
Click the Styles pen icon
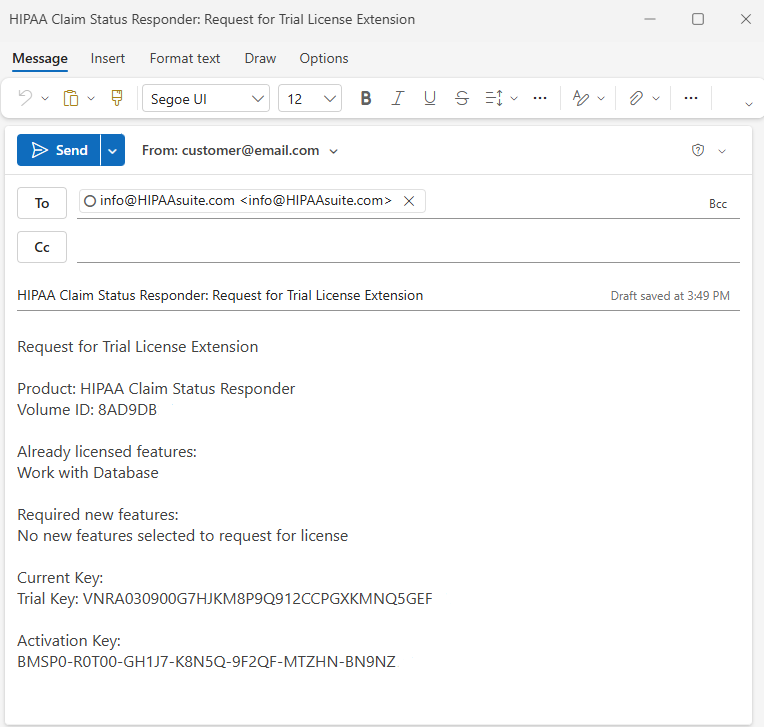[x=581, y=98]
